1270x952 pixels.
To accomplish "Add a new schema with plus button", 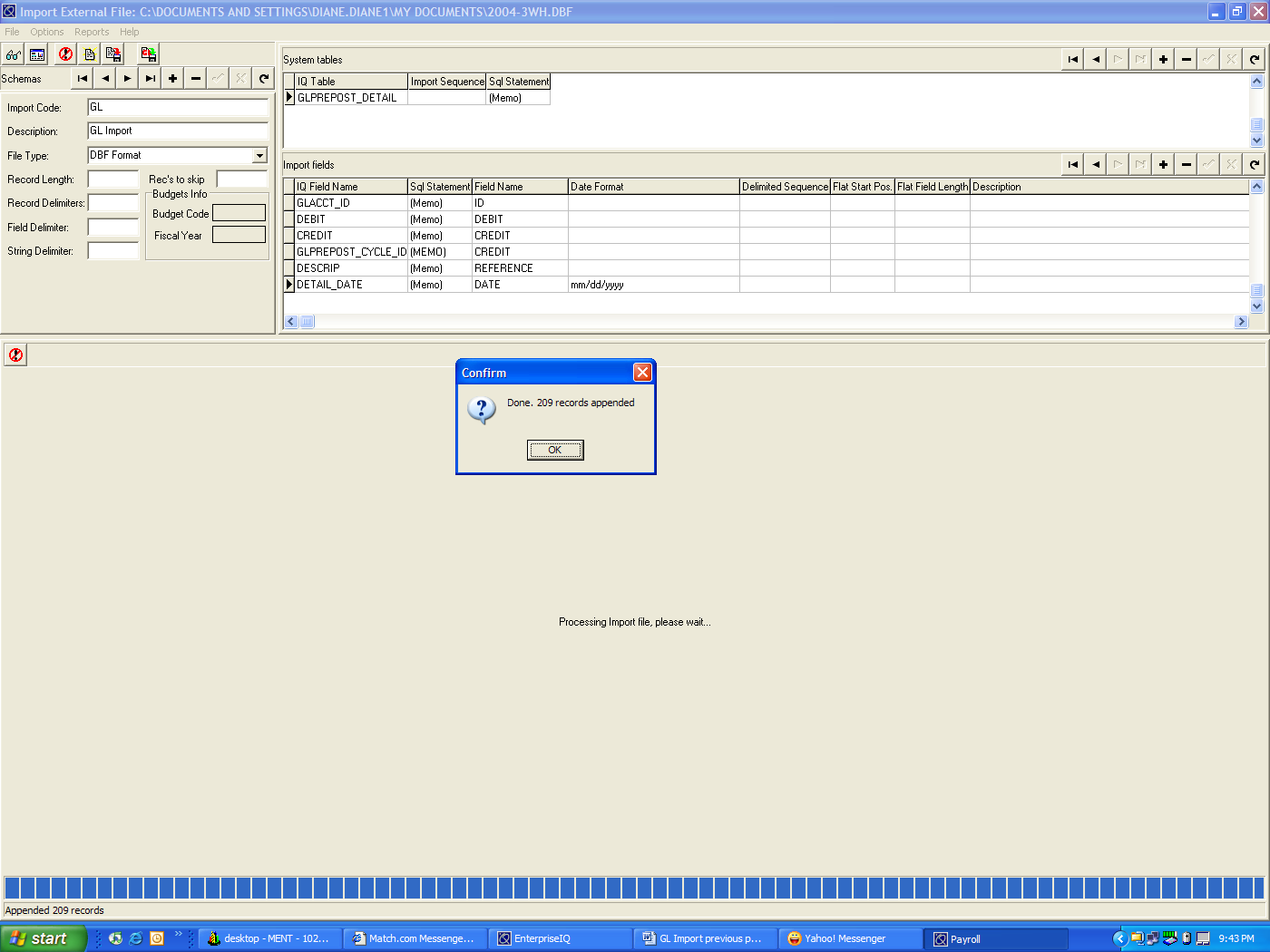I will pyautogui.click(x=172, y=79).
